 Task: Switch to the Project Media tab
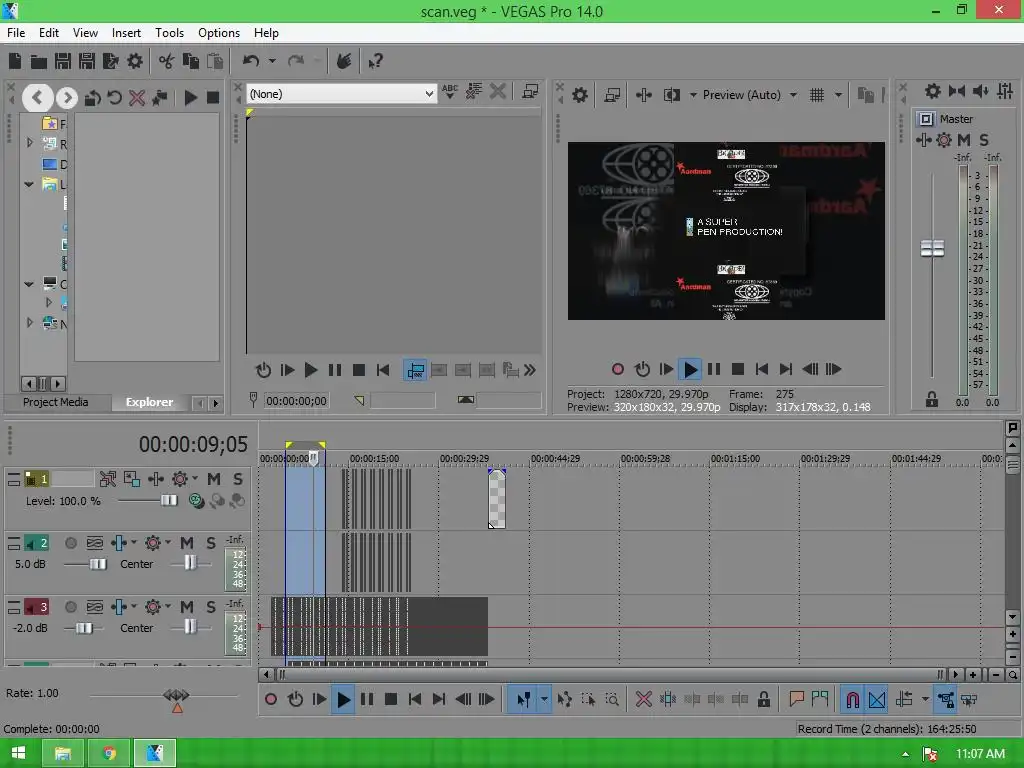pyautogui.click(x=56, y=402)
